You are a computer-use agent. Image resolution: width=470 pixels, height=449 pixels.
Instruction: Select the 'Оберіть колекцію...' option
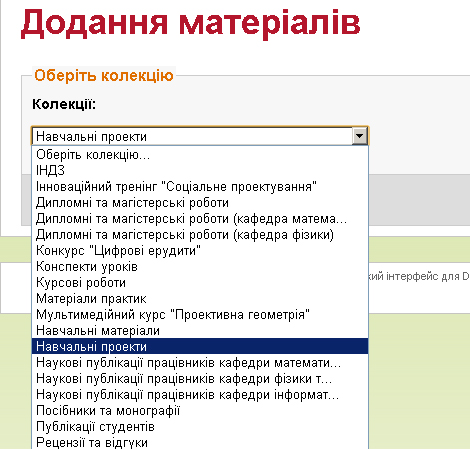point(200,155)
